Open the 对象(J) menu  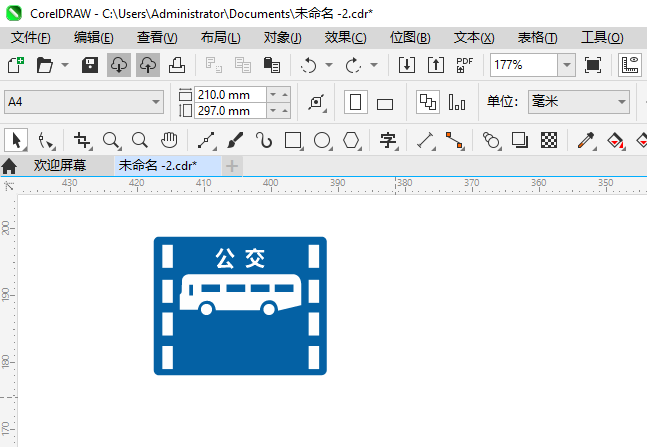point(283,38)
